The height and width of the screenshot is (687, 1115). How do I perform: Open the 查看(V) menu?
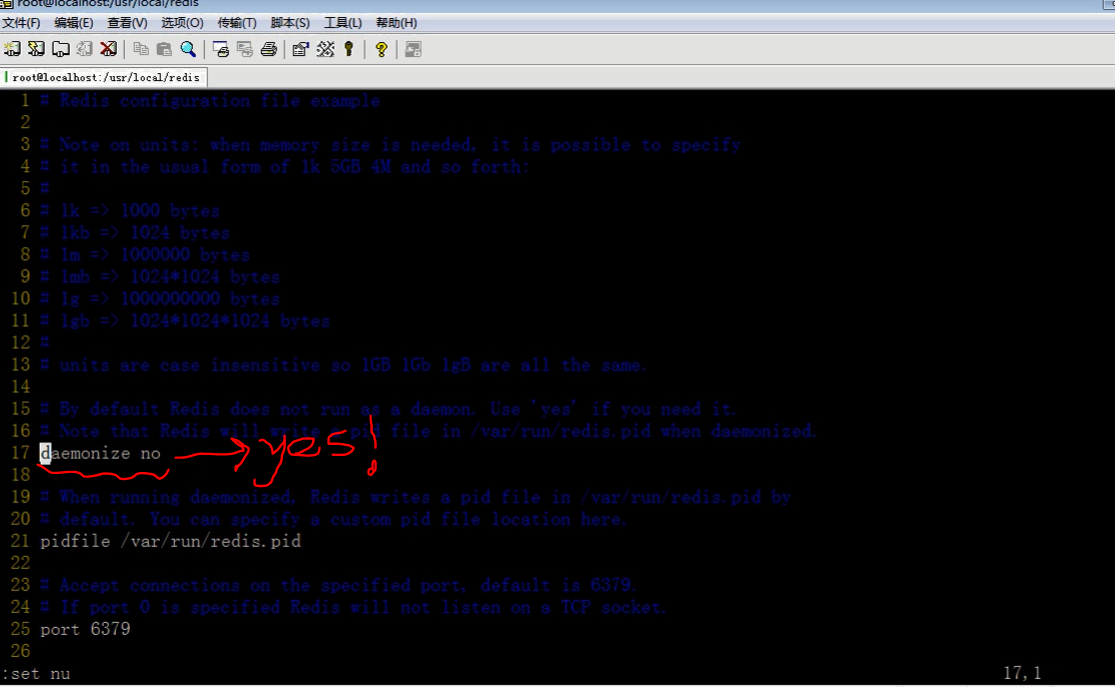(127, 23)
